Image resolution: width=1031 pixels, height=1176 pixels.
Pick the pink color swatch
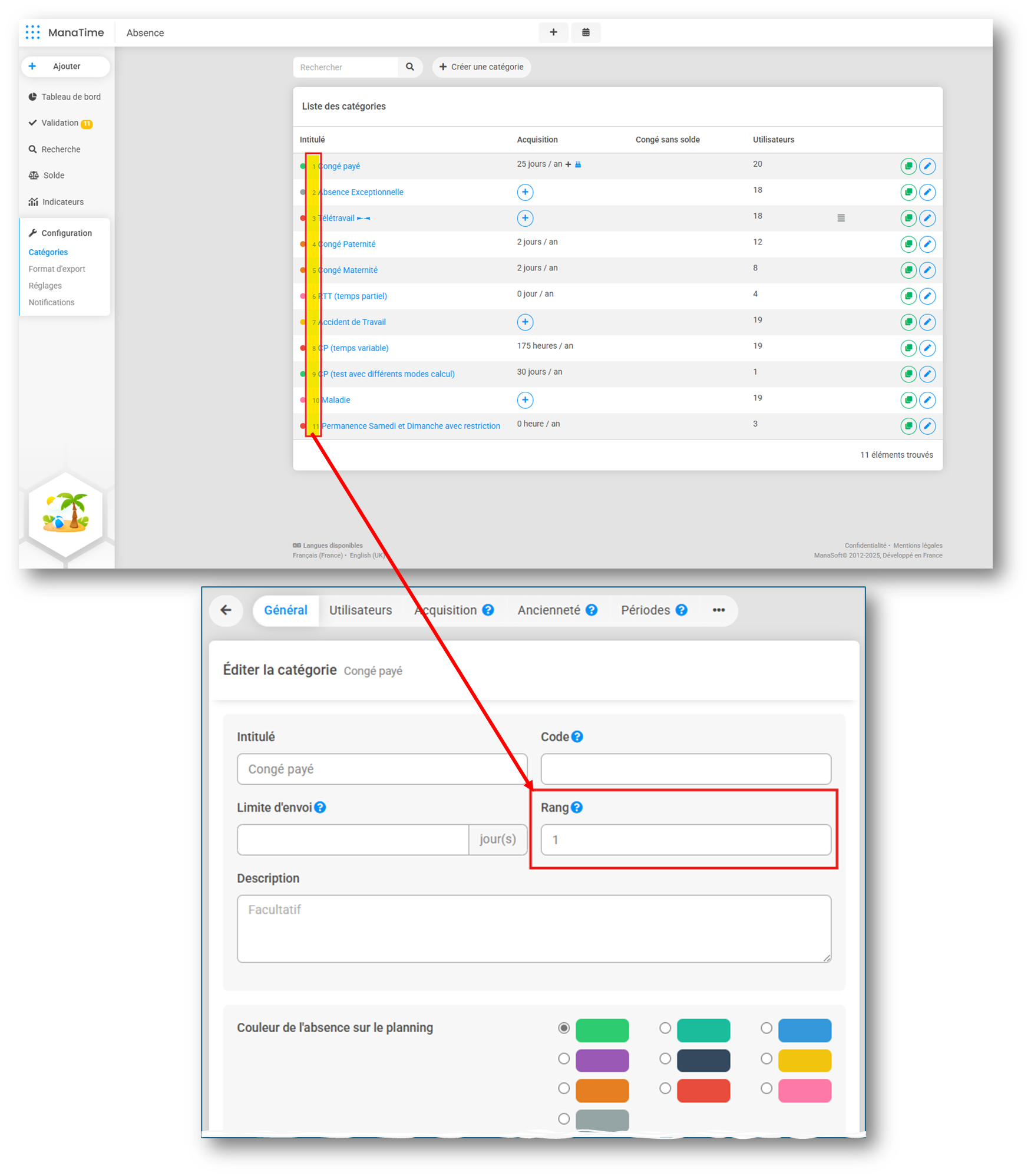[x=805, y=1091]
